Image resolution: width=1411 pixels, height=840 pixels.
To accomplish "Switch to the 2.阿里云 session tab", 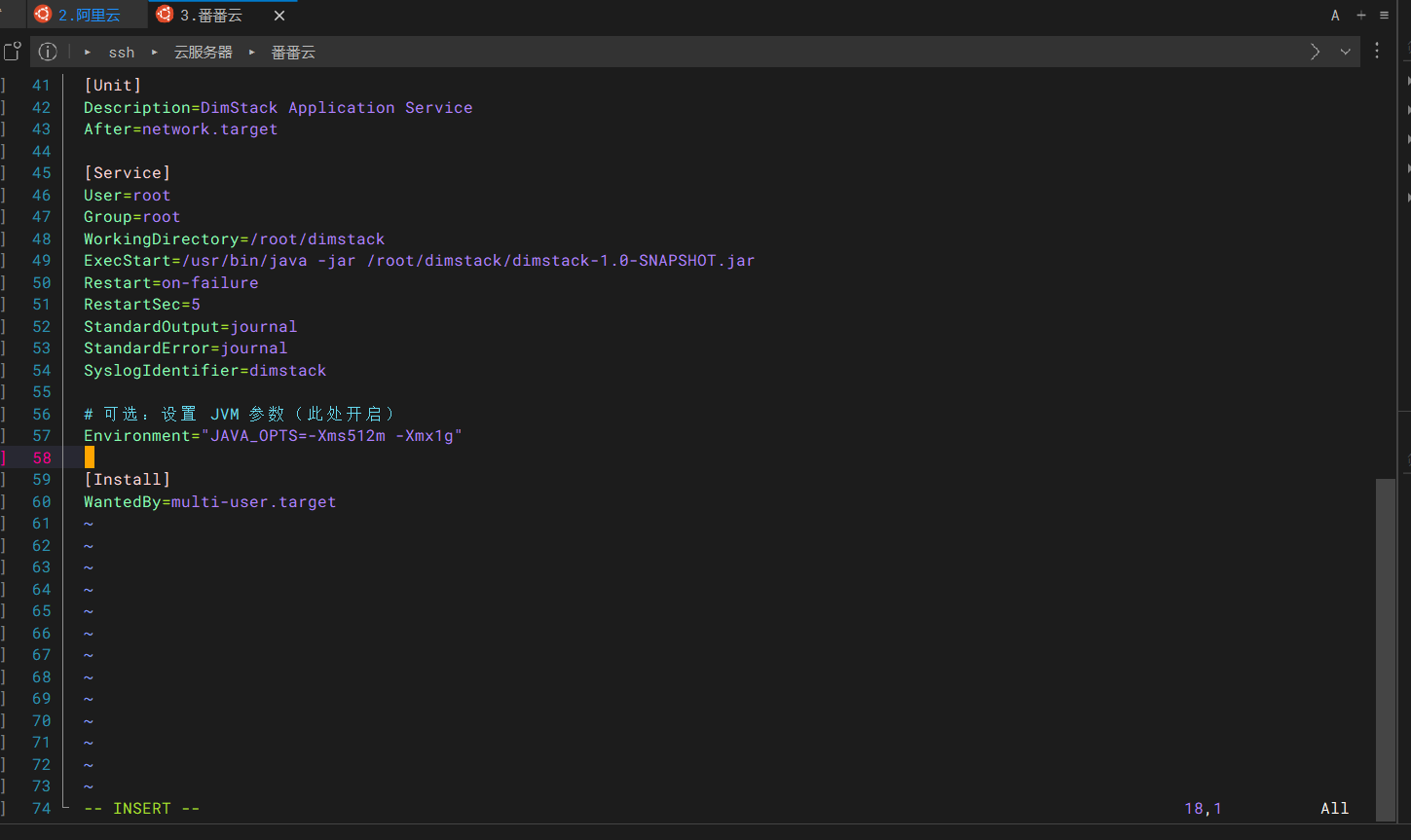I will 89,15.
